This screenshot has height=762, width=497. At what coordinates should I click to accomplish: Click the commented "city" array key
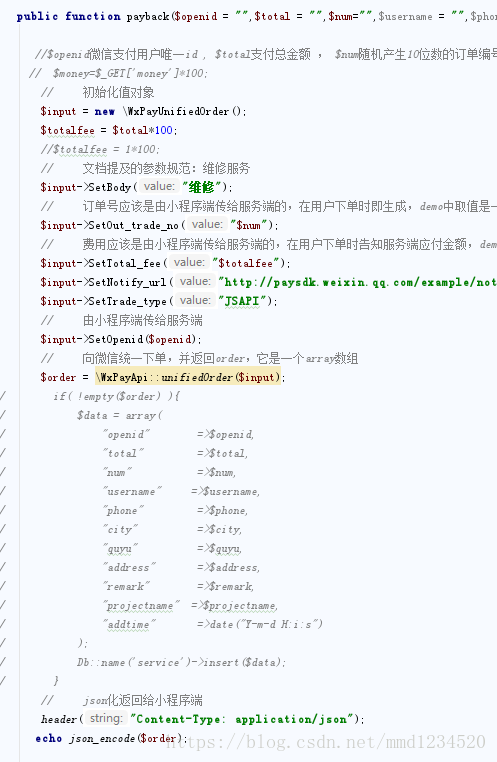click(120, 529)
